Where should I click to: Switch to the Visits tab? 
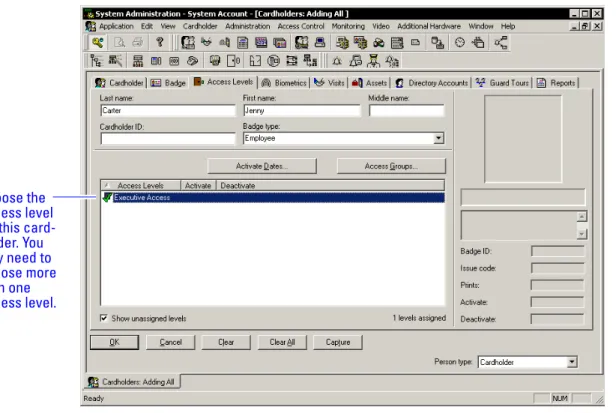click(x=329, y=83)
